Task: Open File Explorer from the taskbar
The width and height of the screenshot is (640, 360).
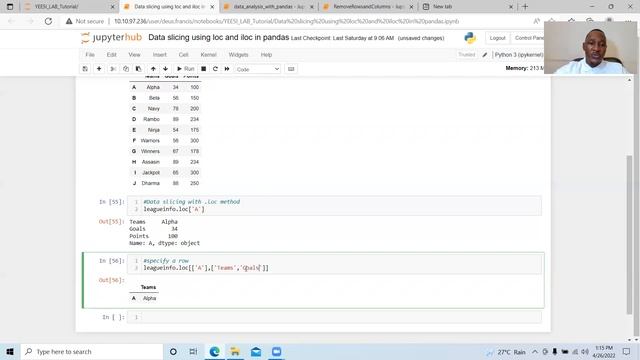Action: [235, 351]
